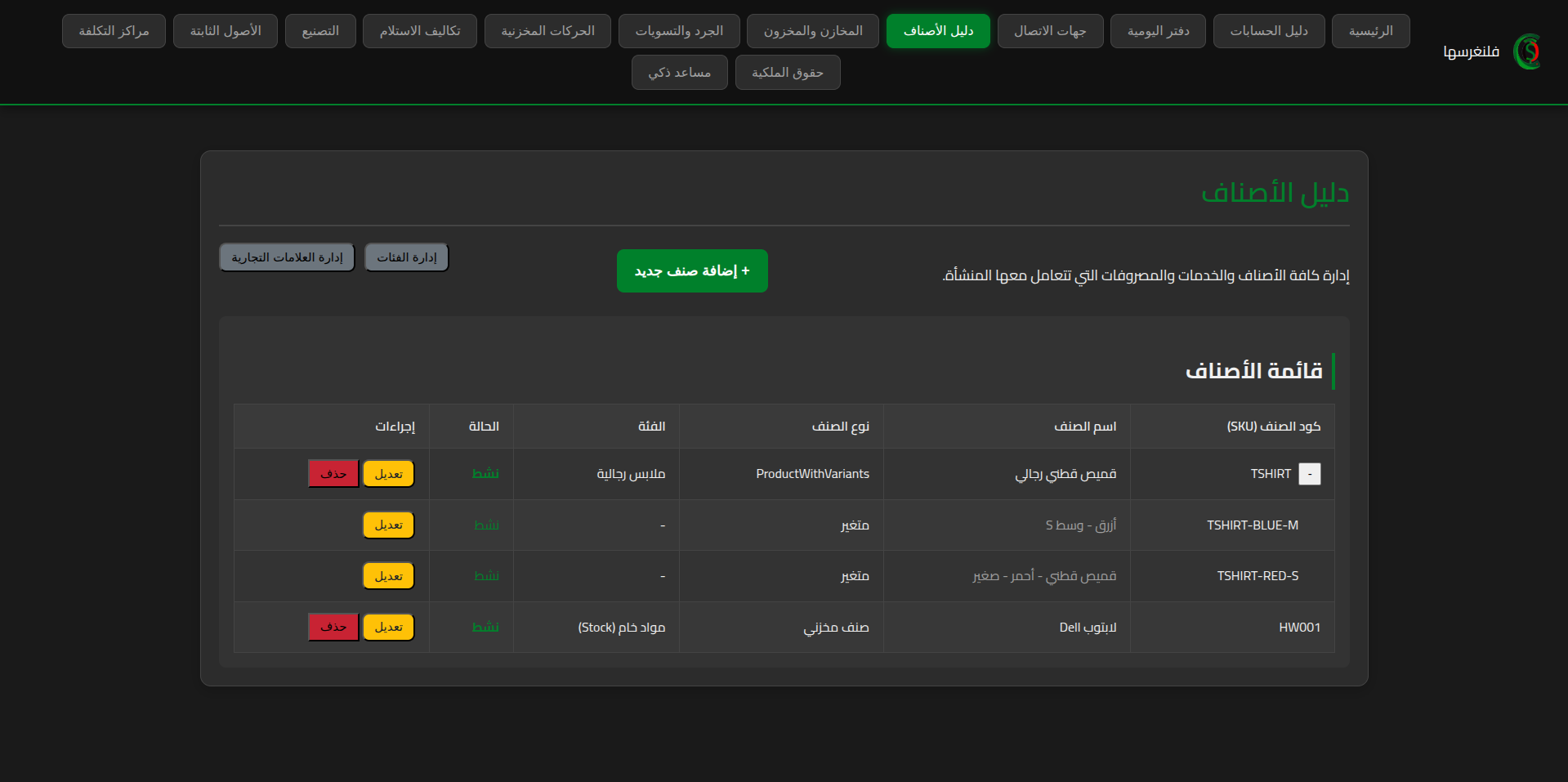Open the دفتر اليومية section
This screenshot has width=1568, height=782.
tap(1157, 30)
